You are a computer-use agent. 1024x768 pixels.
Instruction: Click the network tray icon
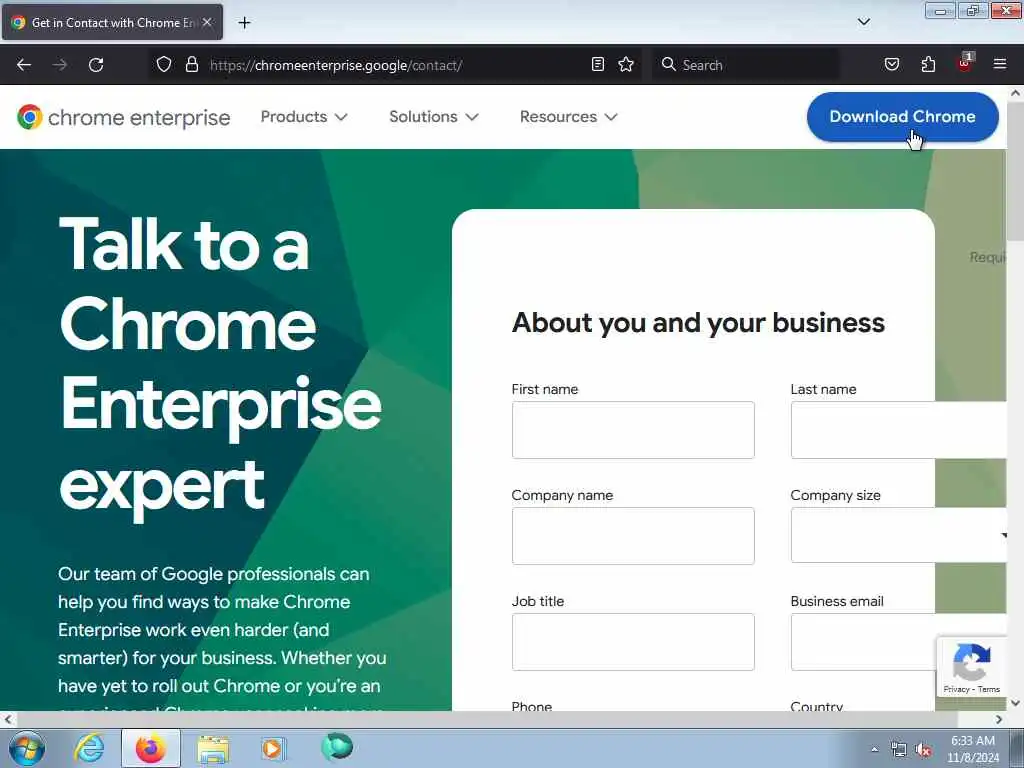pos(899,750)
